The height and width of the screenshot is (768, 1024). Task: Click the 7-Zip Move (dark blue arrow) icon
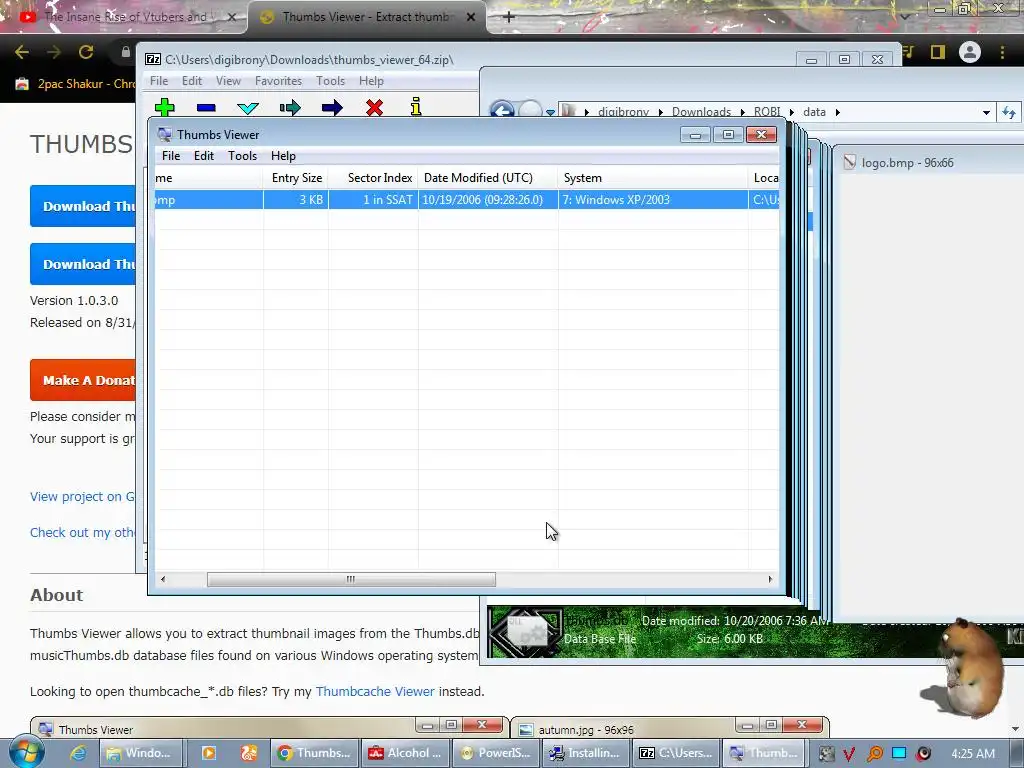(x=332, y=107)
